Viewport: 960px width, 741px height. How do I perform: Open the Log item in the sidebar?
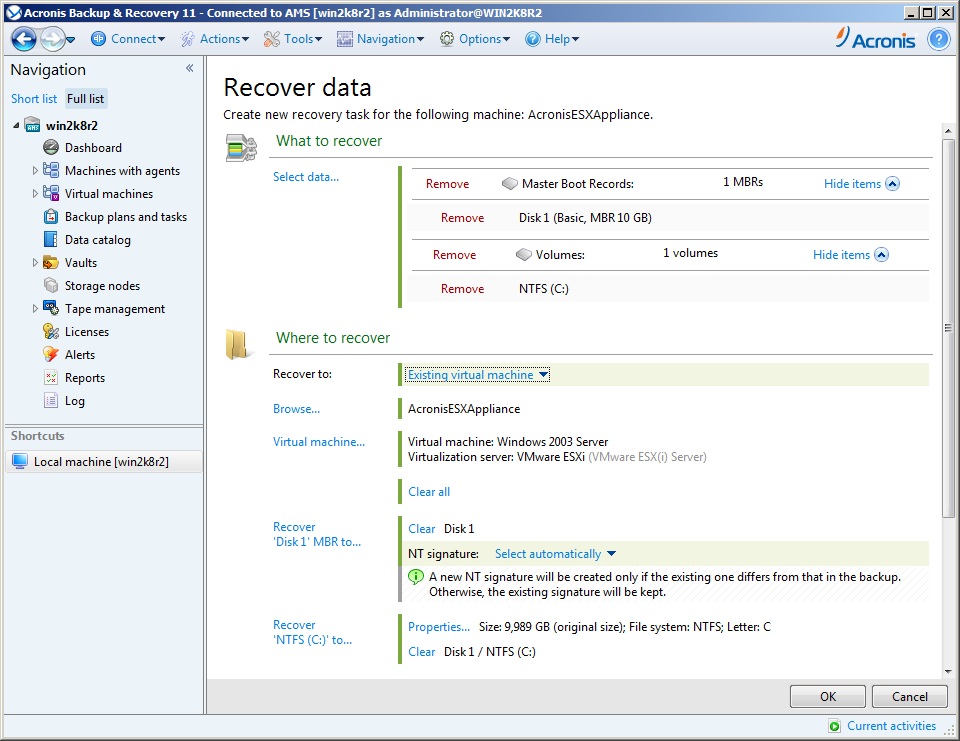[75, 401]
